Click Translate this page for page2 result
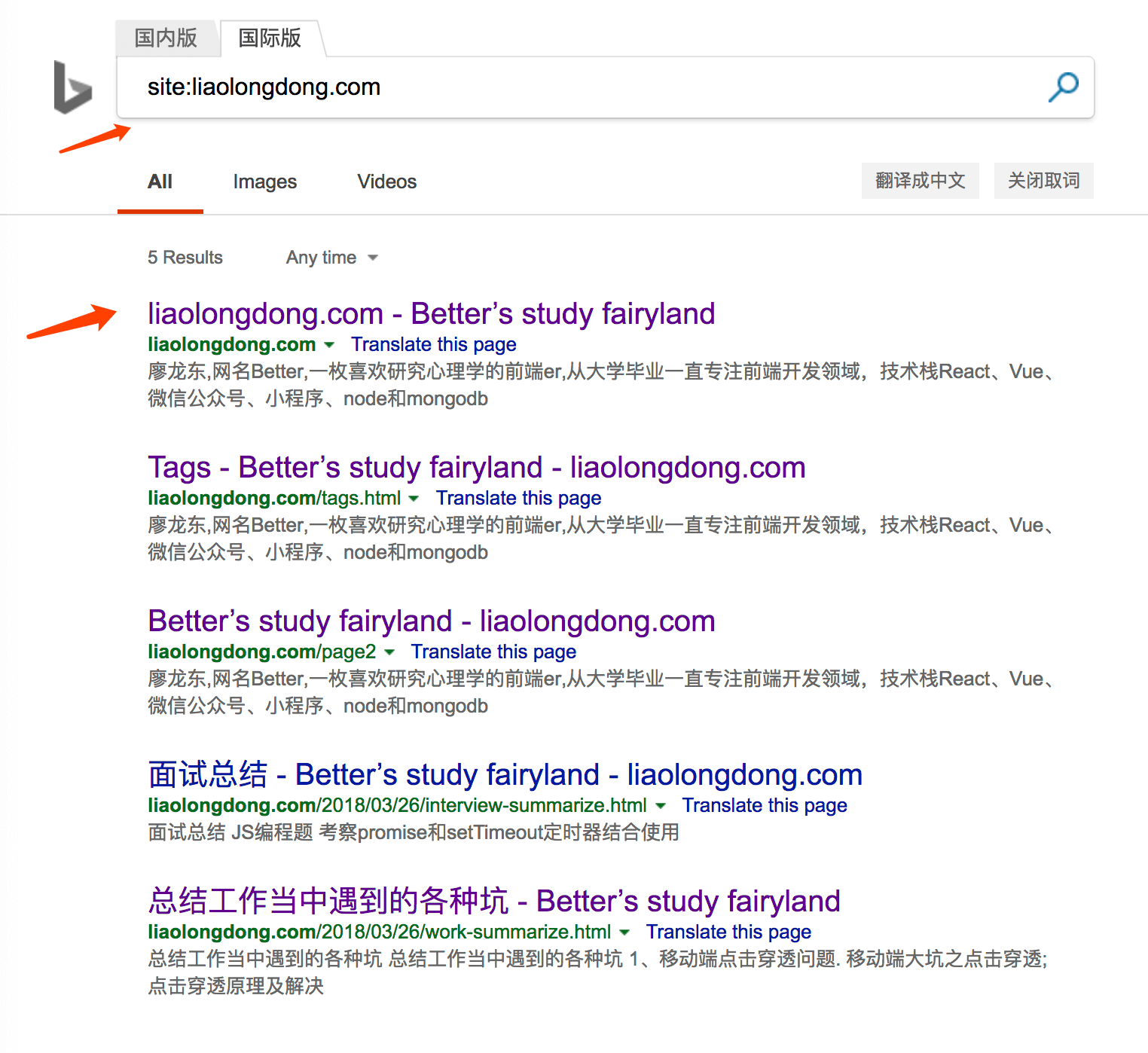 493,652
